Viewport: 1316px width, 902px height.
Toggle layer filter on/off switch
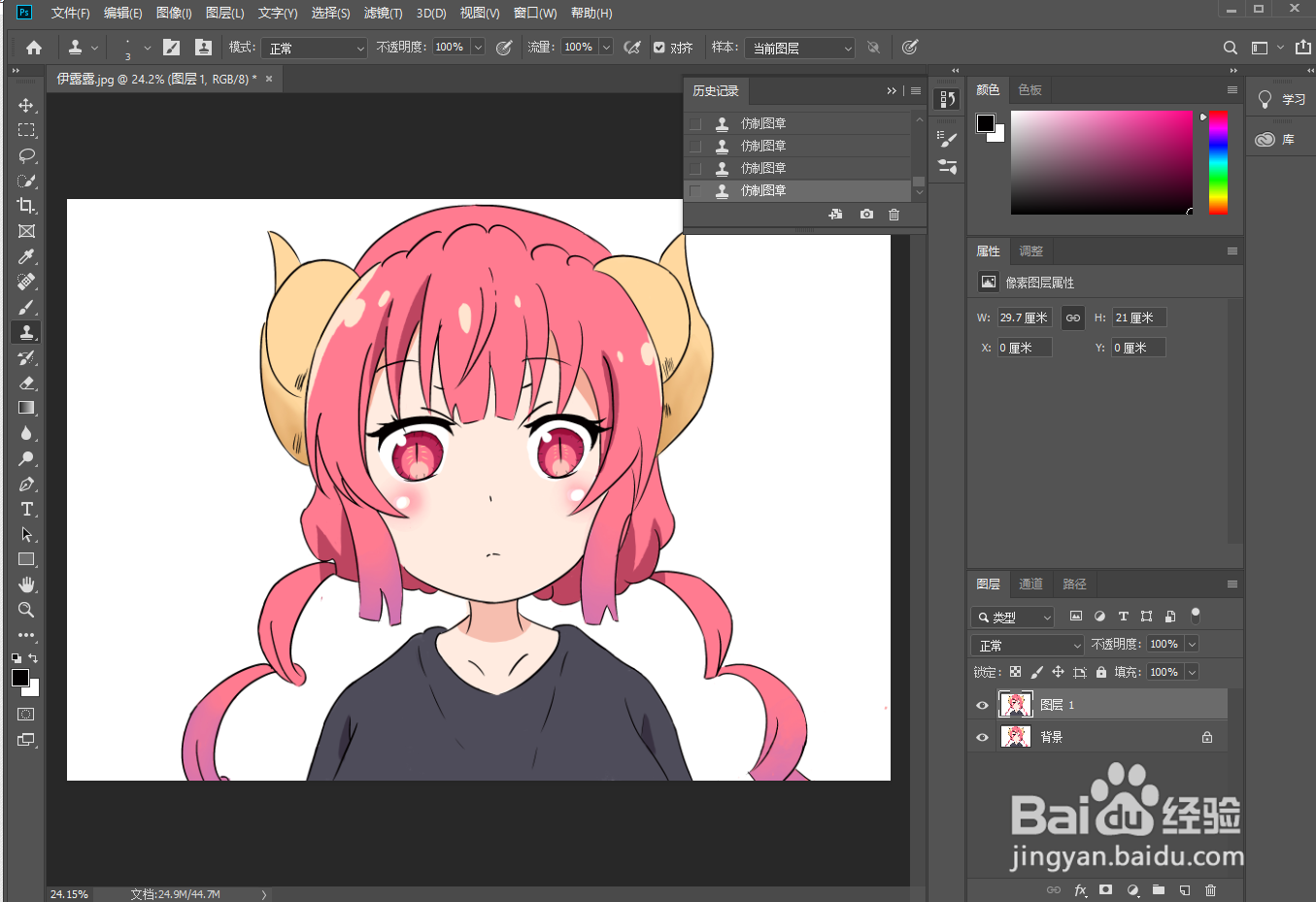point(1196,616)
